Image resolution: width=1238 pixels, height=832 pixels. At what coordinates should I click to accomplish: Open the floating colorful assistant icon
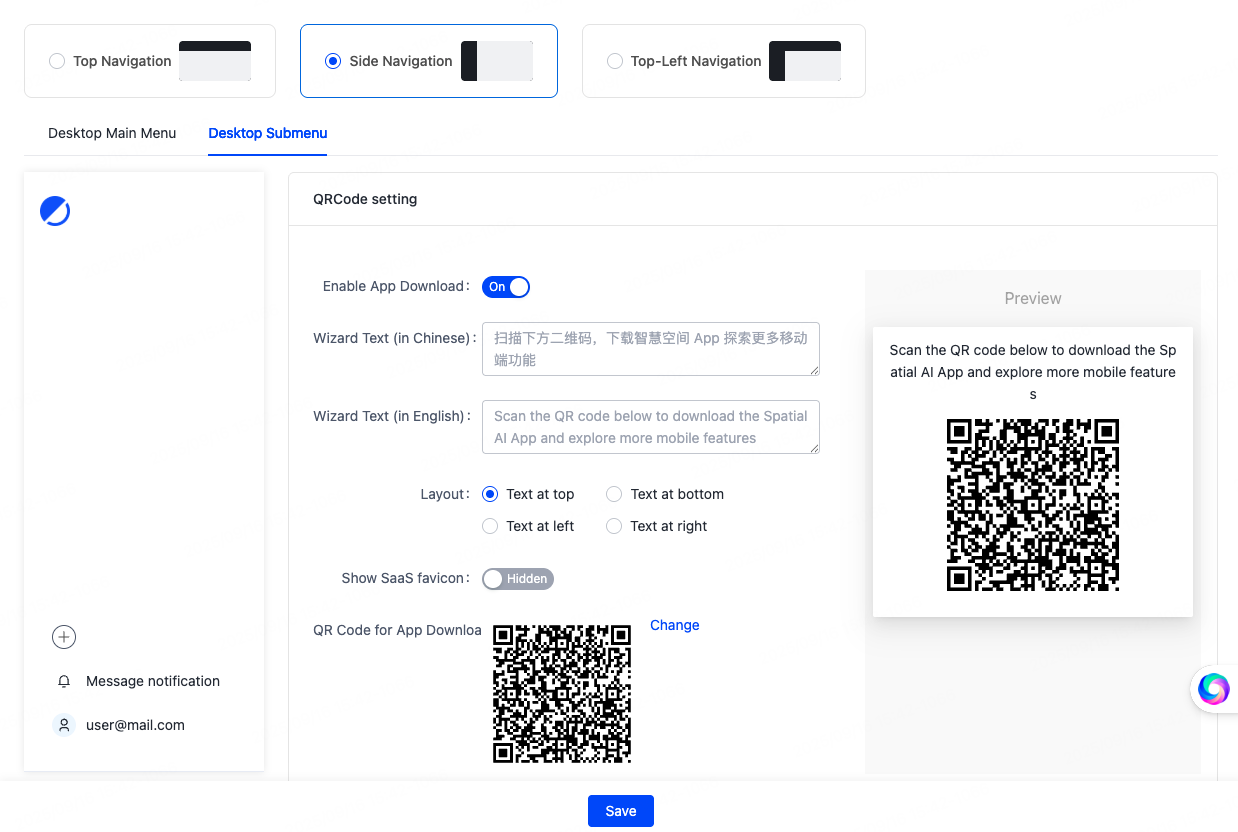click(1213, 688)
